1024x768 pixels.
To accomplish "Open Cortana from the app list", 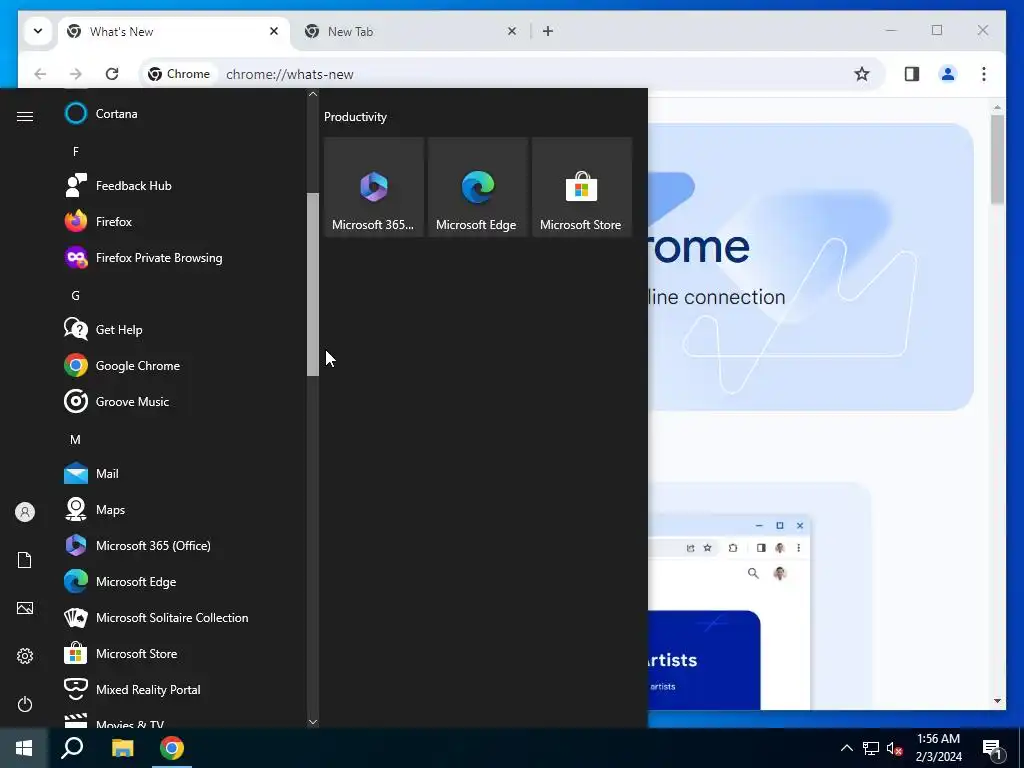I will (x=183, y=114).
